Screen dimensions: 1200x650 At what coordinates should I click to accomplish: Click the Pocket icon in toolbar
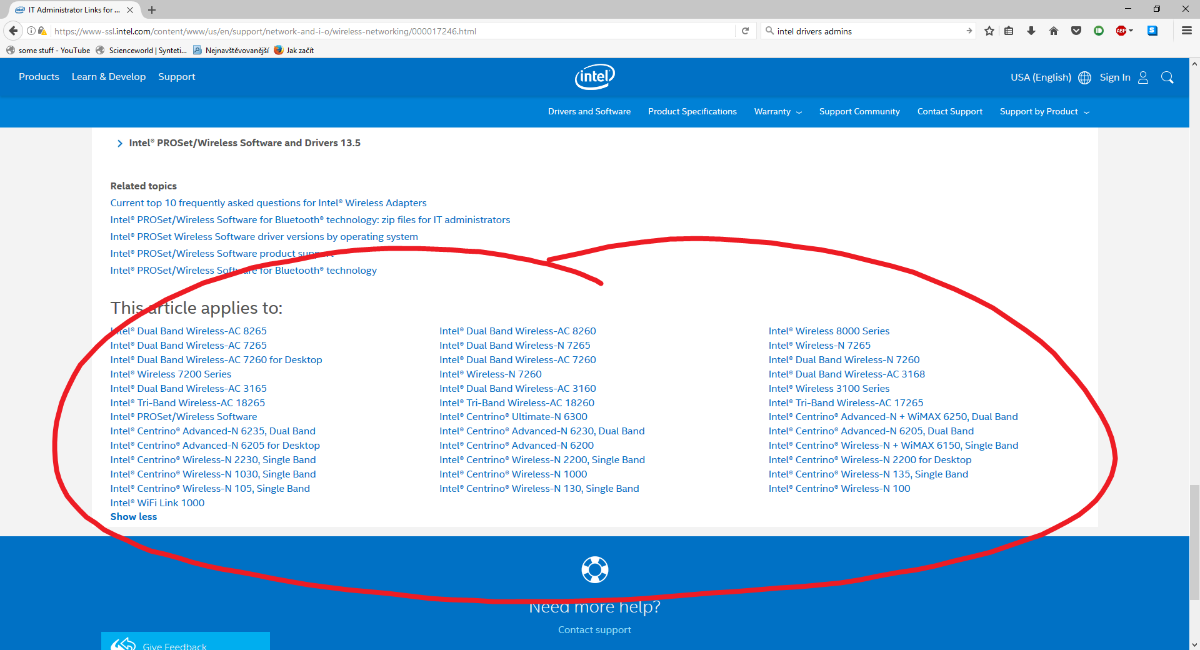pyautogui.click(x=1076, y=31)
